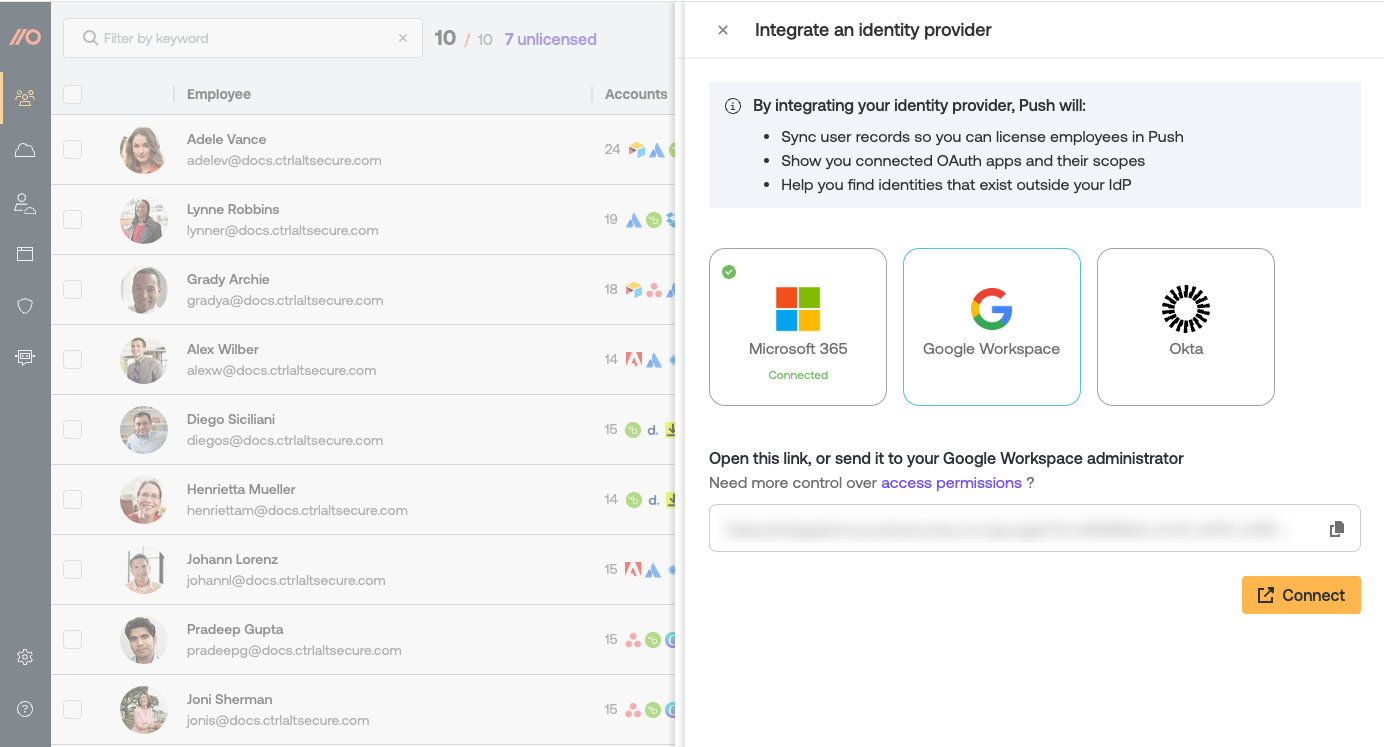The height and width of the screenshot is (747, 1384).
Task: Check the box for Alex Wilber
Action: (x=72, y=359)
